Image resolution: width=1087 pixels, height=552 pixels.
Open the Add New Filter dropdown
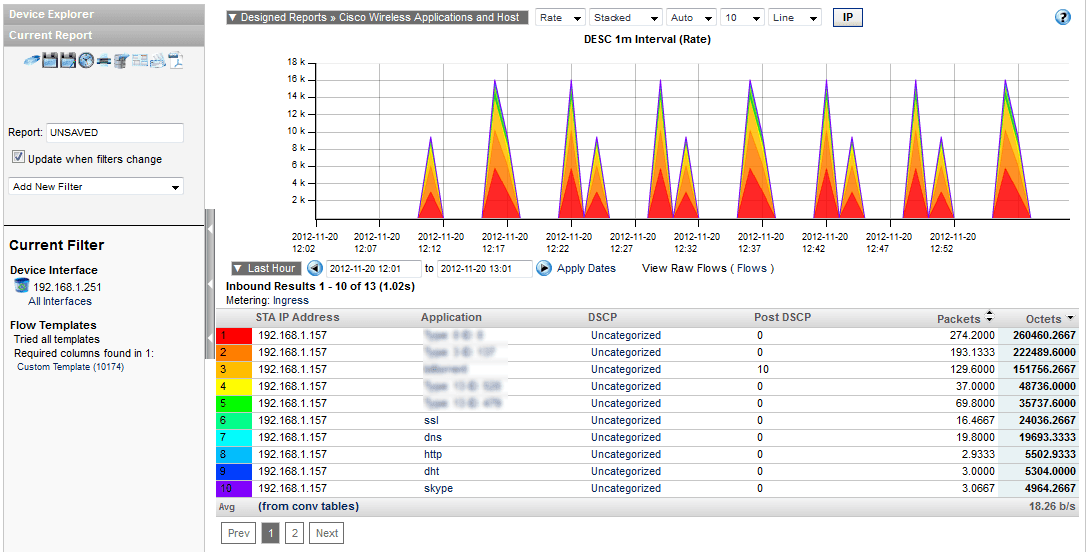pyautogui.click(x=95, y=187)
